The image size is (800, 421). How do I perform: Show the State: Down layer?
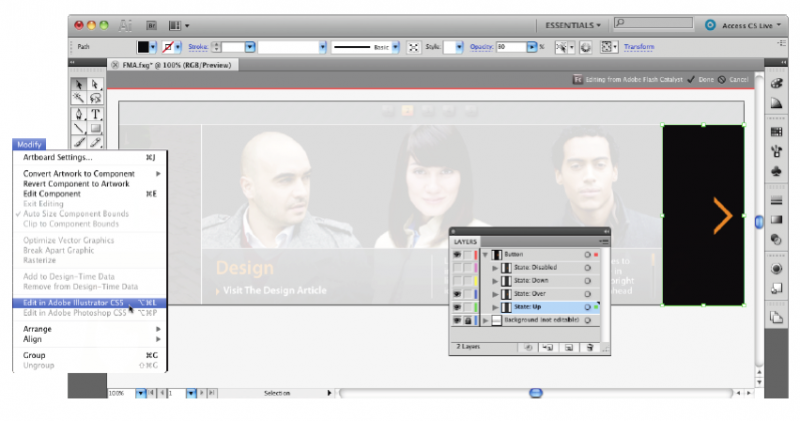457,281
